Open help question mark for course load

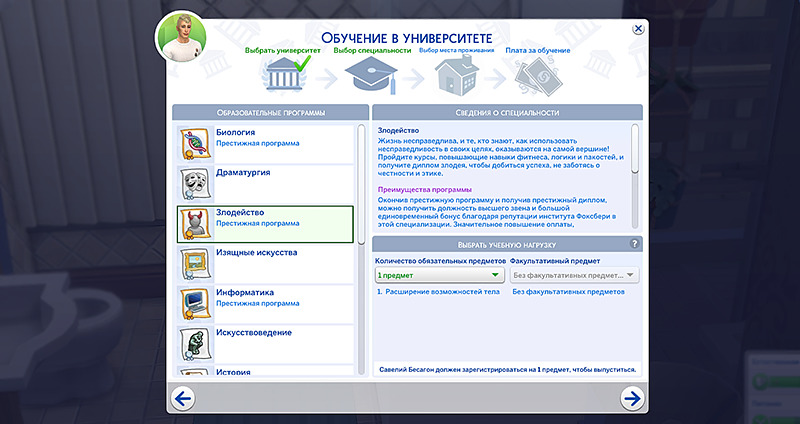[x=635, y=244]
